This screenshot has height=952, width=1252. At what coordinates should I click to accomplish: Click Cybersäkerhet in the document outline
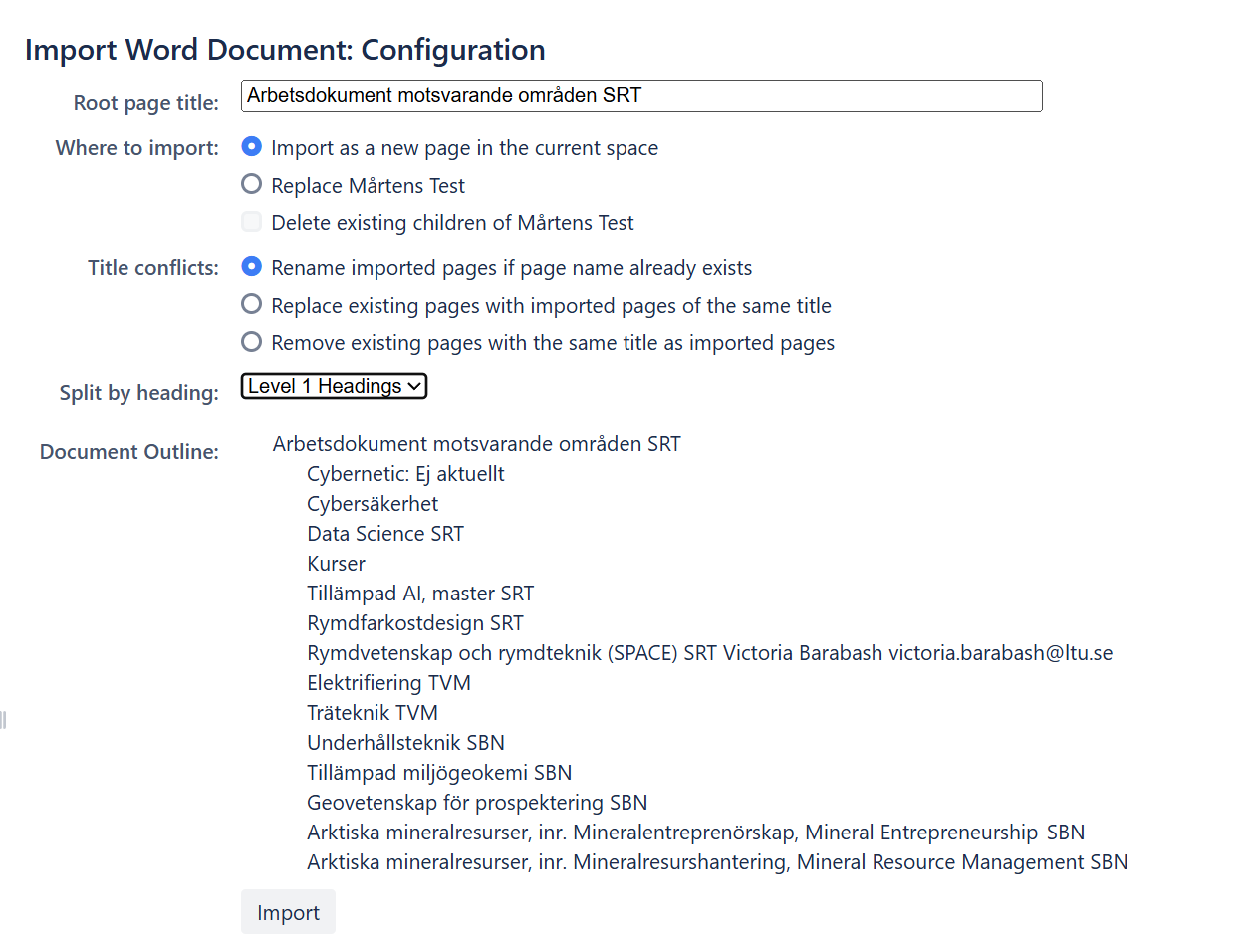(x=373, y=504)
